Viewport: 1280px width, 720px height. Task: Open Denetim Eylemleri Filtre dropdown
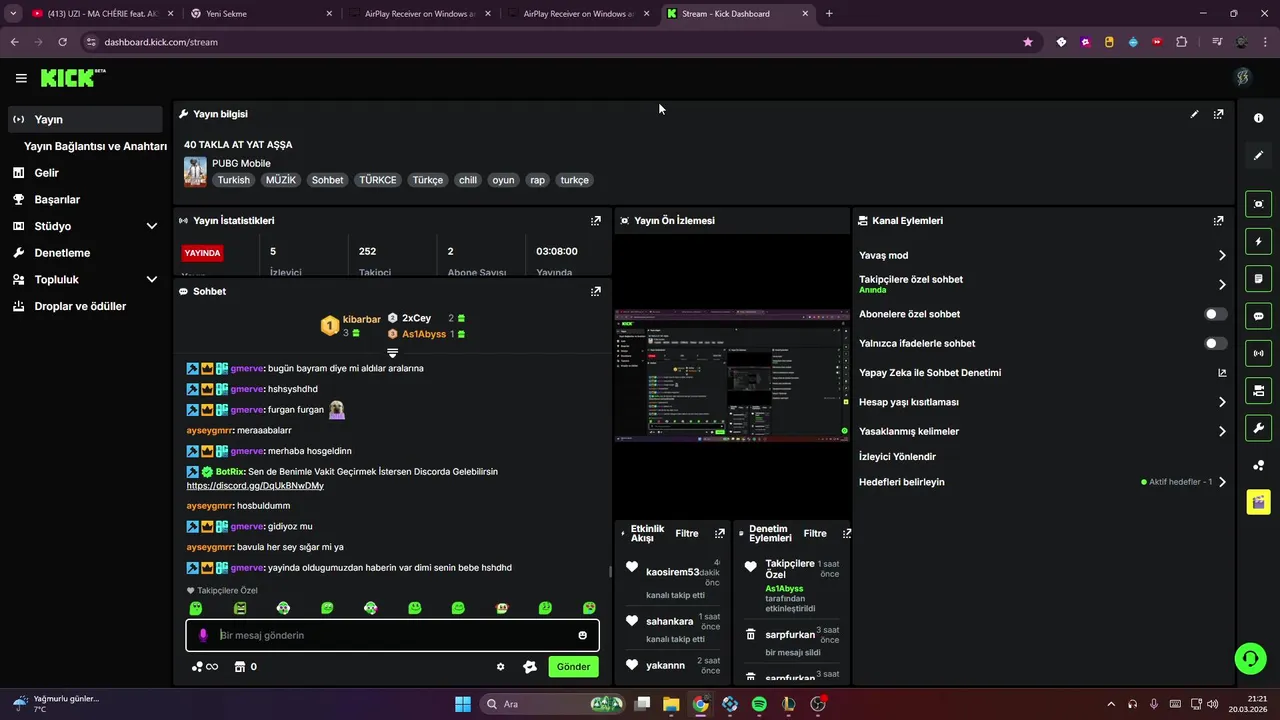815,534
